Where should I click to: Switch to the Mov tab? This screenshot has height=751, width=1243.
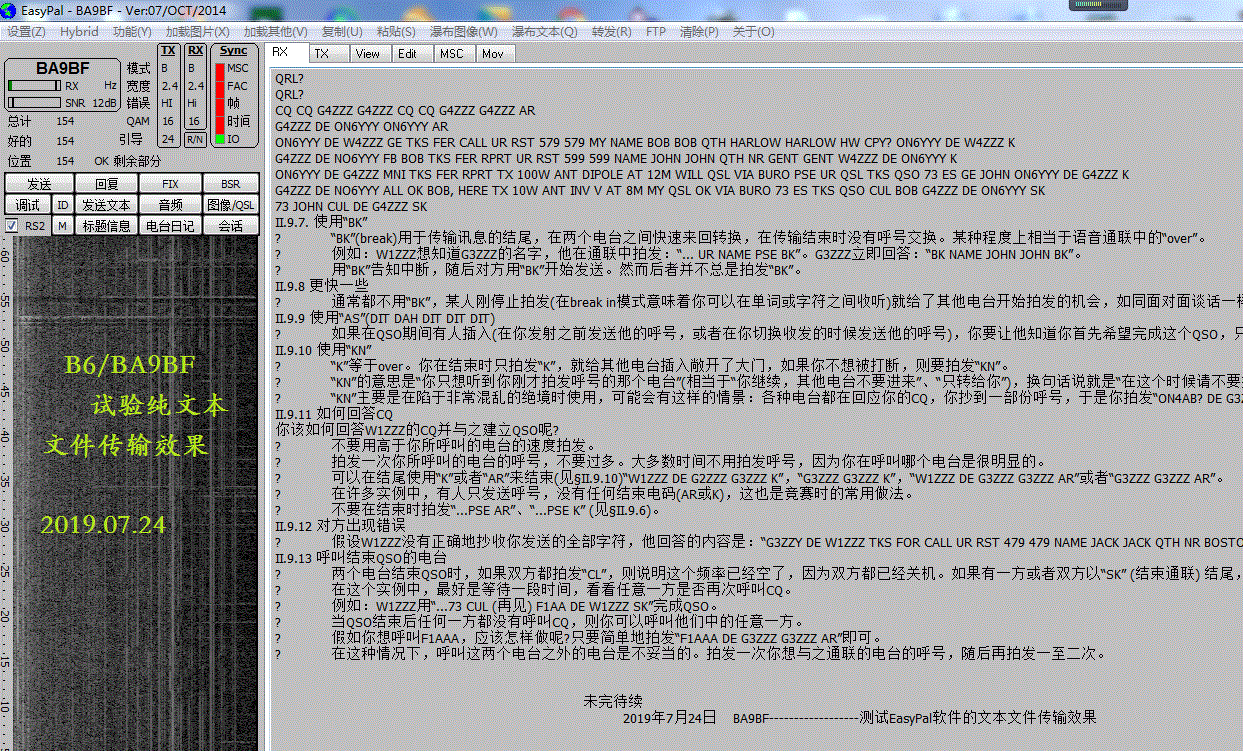click(x=493, y=54)
